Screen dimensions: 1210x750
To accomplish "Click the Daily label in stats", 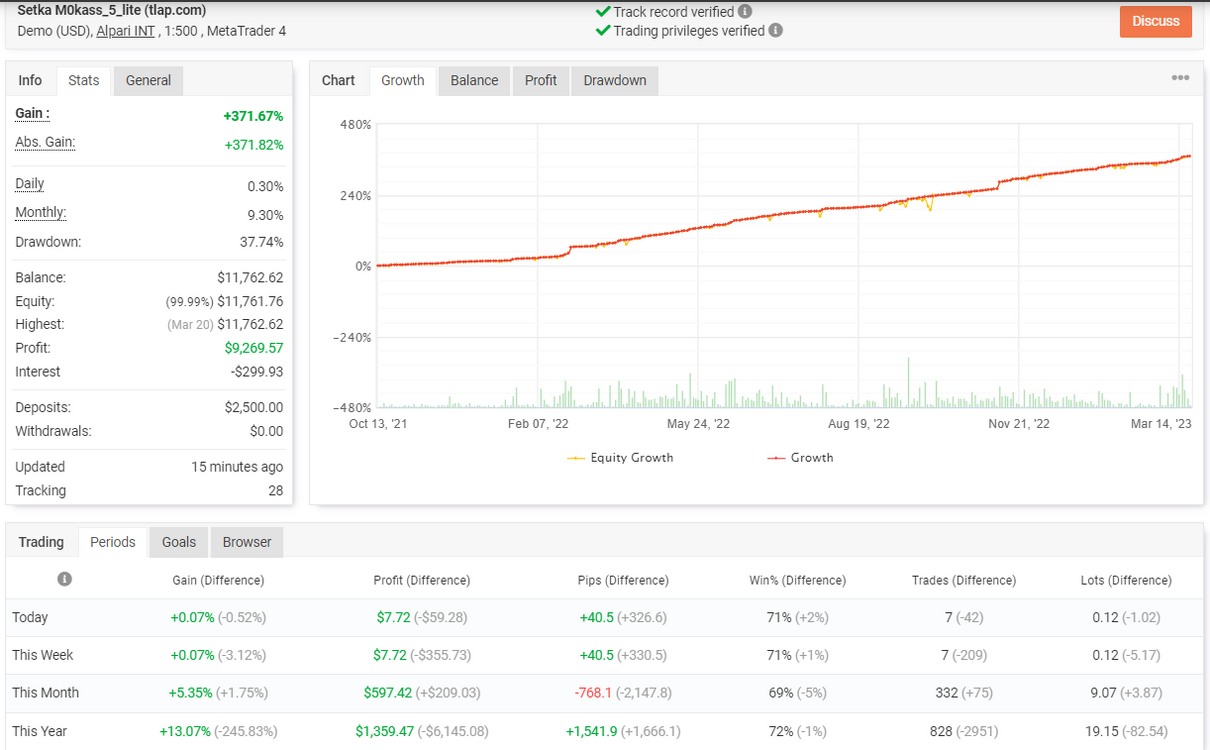I will (30, 184).
